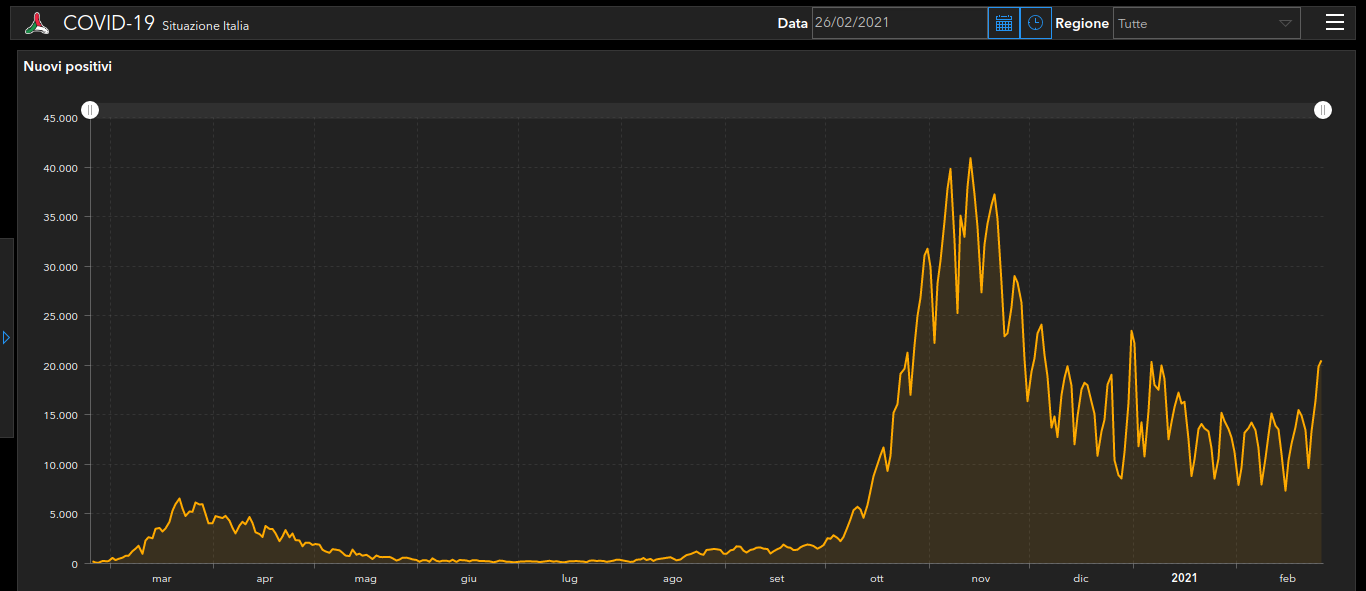Click the Nuovi positivi chart title
1366x591 pixels.
(68, 67)
